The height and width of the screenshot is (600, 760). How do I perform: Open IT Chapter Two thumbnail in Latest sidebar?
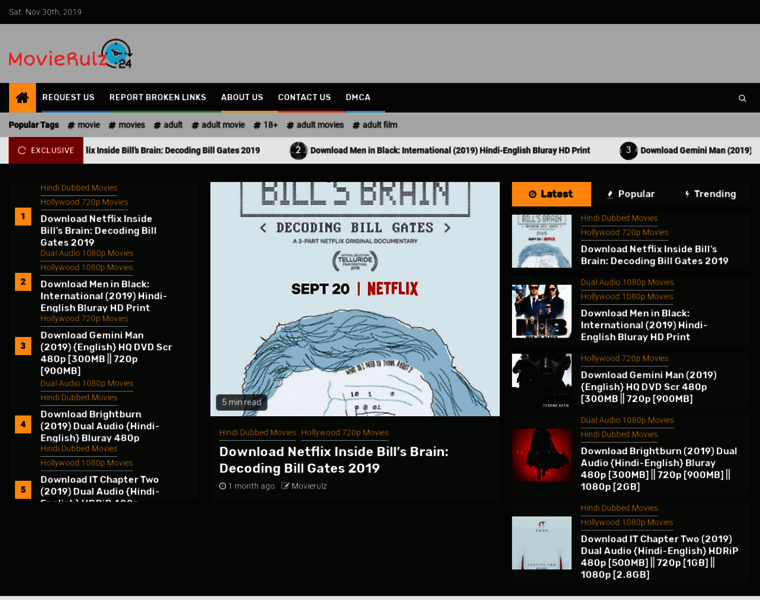click(541, 543)
